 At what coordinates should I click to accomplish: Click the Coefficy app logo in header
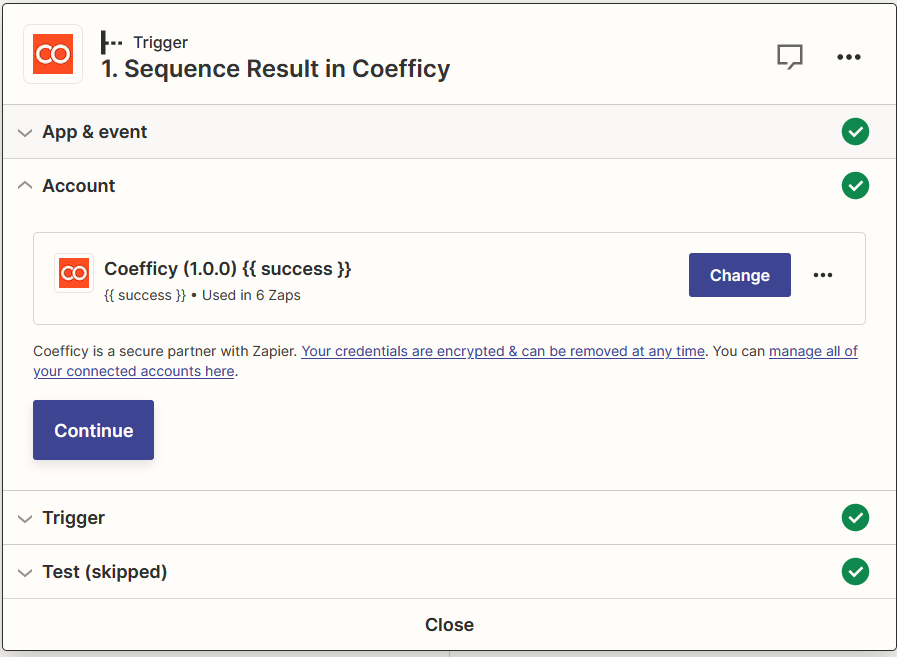coord(53,54)
